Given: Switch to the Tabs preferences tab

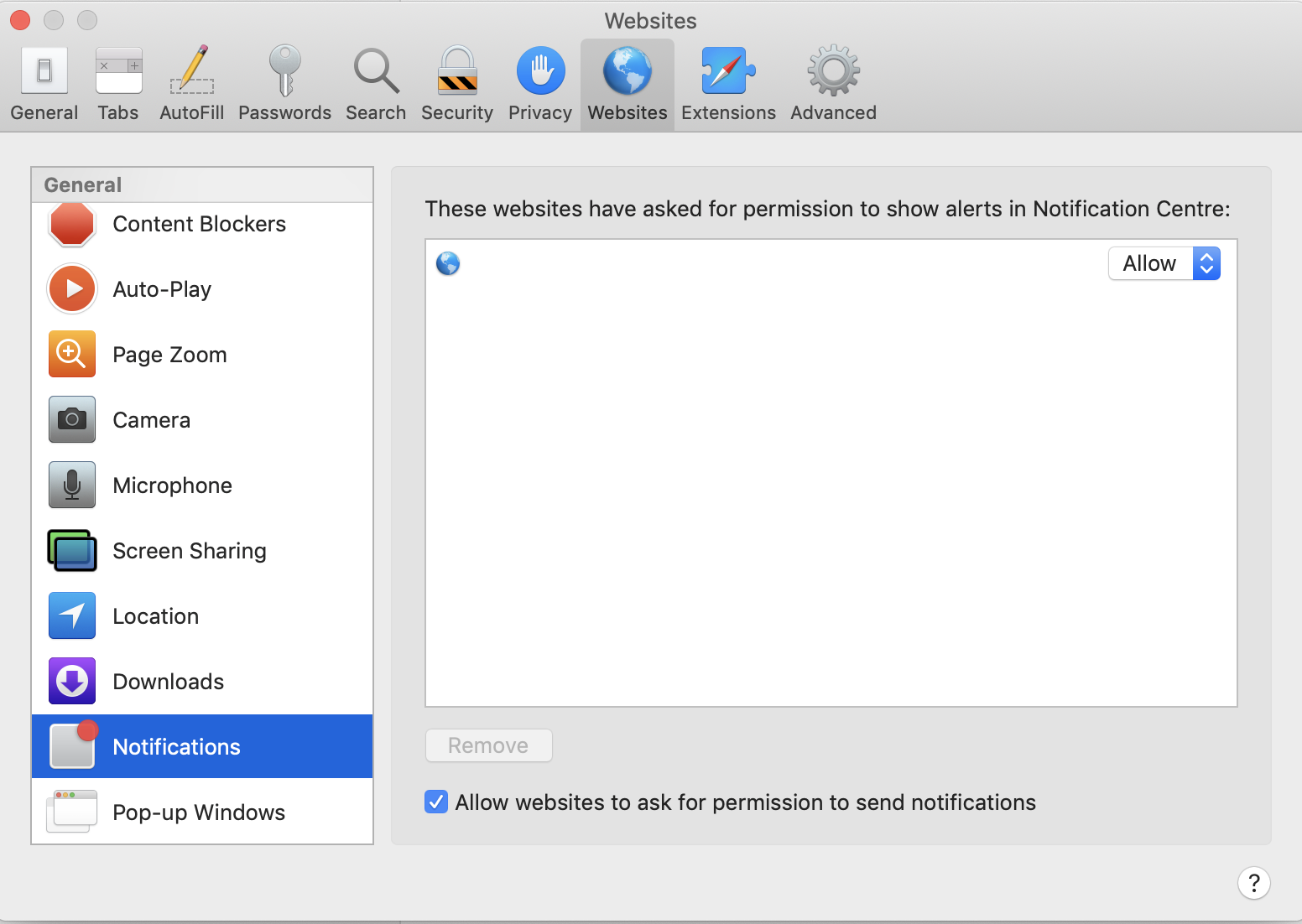Looking at the screenshot, I should pyautogui.click(x=118, y=84).
